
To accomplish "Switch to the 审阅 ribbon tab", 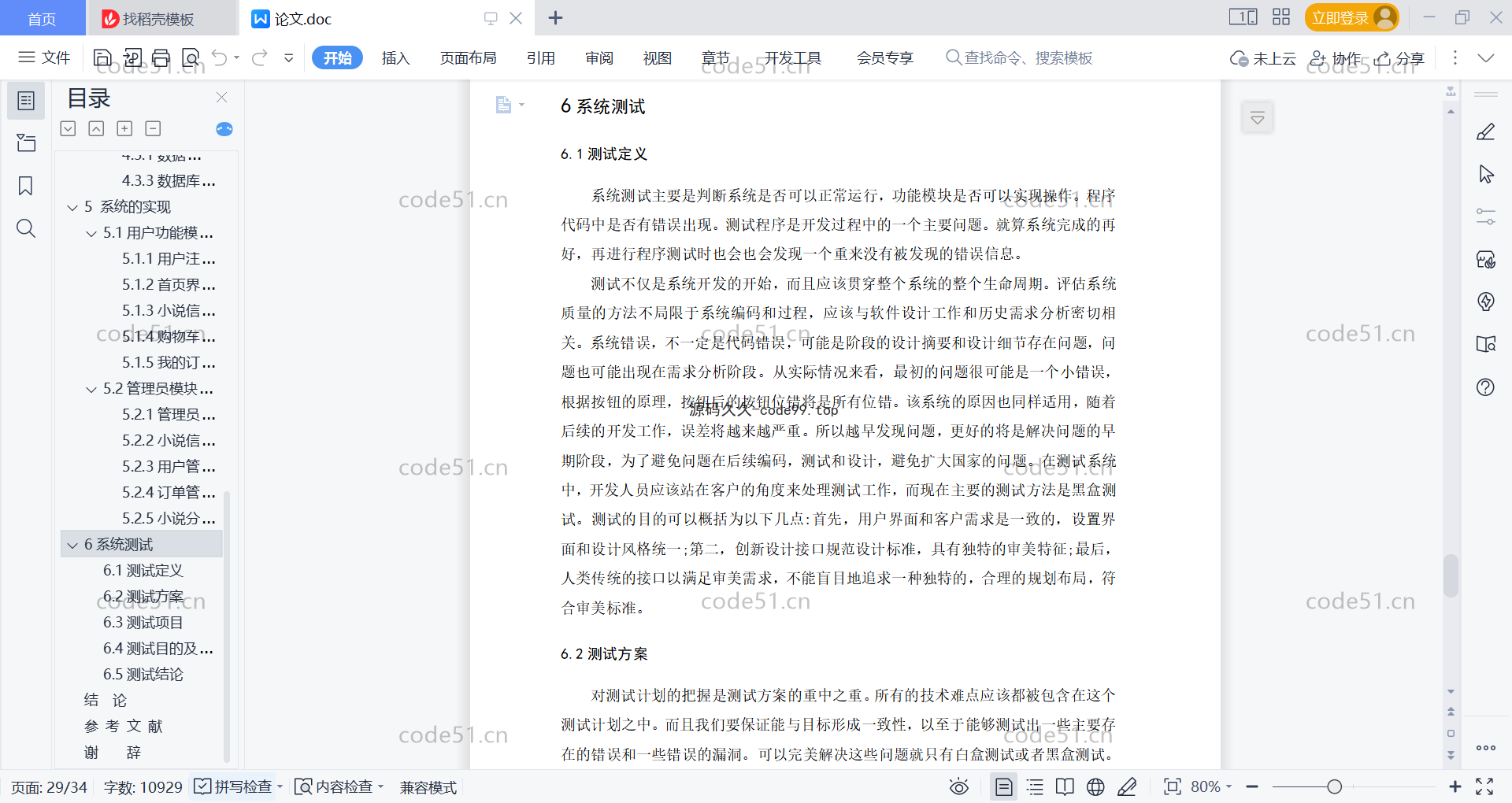I will (x=599, y=57).
